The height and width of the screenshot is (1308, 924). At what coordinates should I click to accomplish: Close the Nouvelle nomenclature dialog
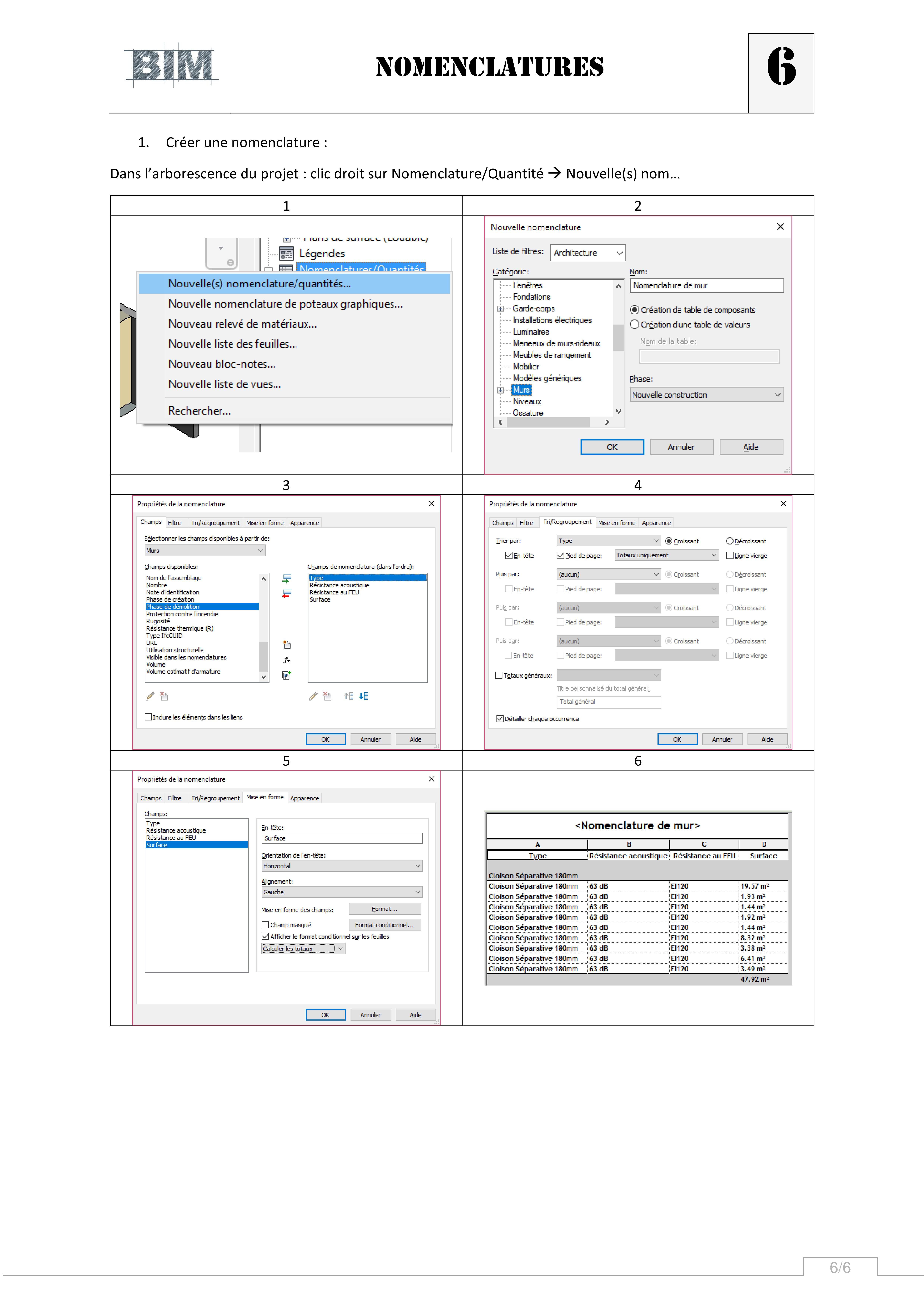pyautogui.click(x=780, y=227)
